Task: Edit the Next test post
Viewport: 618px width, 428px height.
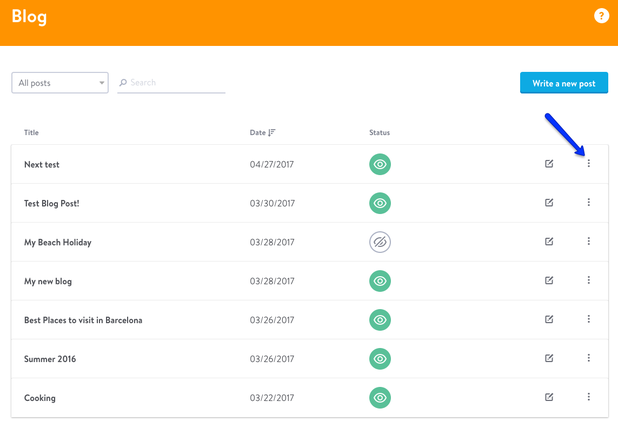Action: 549,164
